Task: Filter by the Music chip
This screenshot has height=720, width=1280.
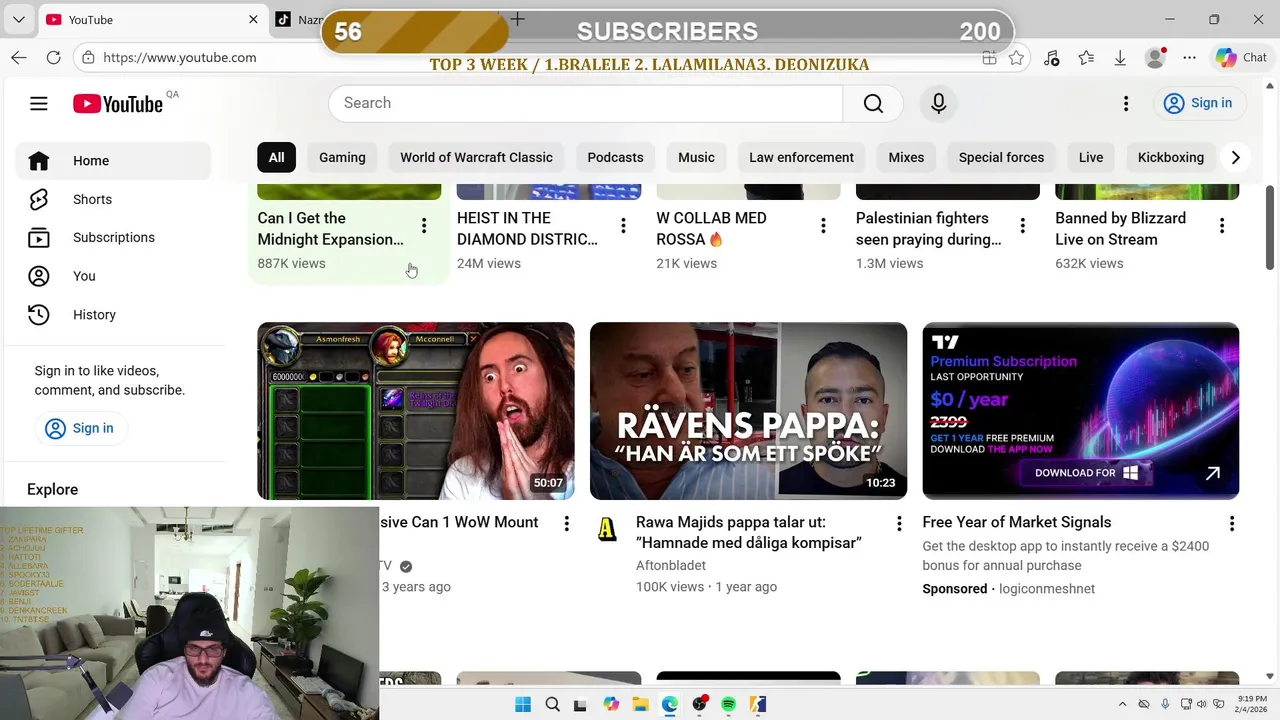Action: tap(696, 157)
